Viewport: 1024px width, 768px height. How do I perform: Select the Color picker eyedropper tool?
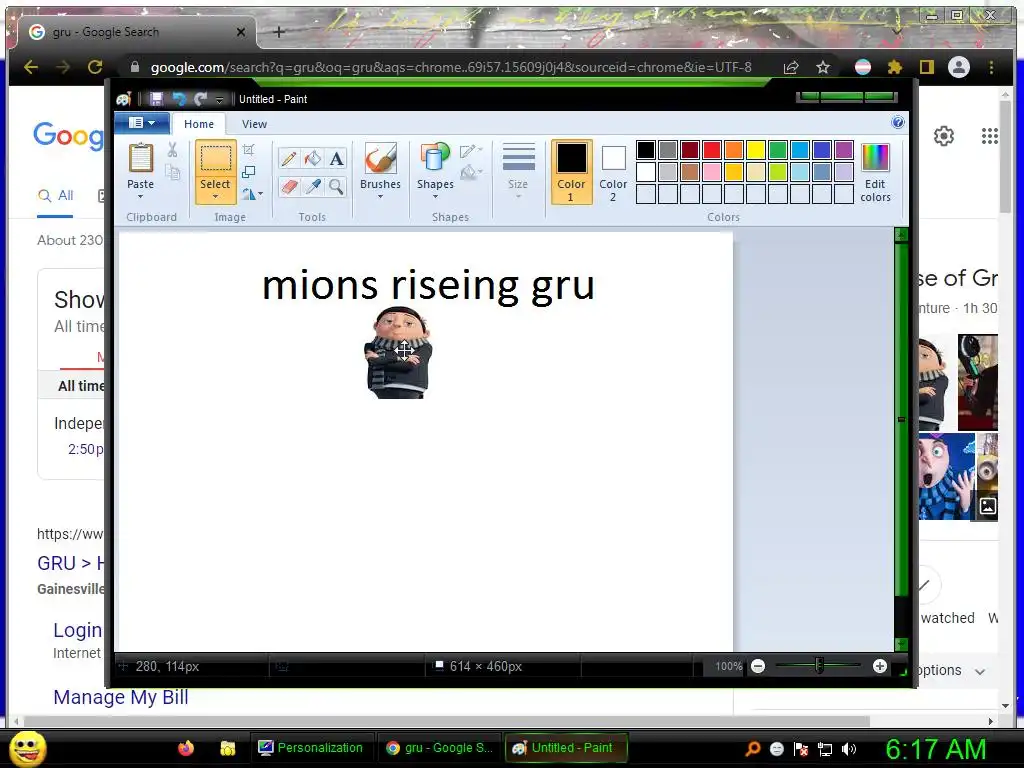[312, 187]
